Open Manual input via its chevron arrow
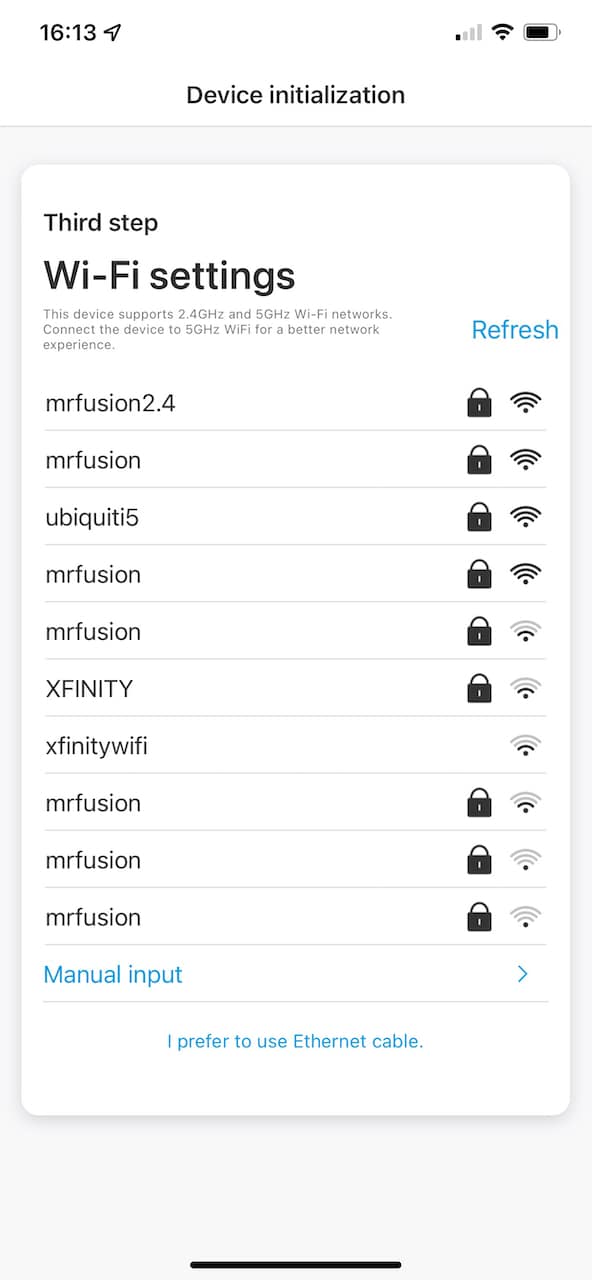Screen dimensions: 592x1280 (522, 974)
